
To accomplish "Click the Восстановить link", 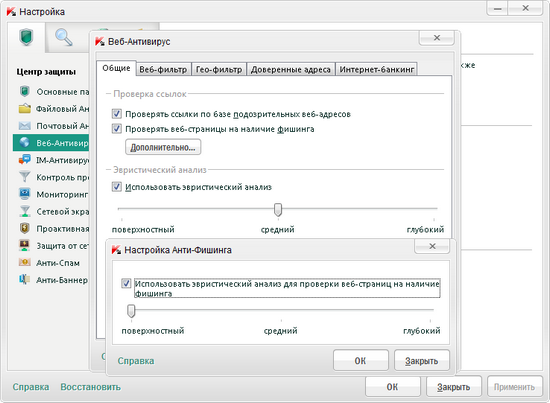I will 90,387.
